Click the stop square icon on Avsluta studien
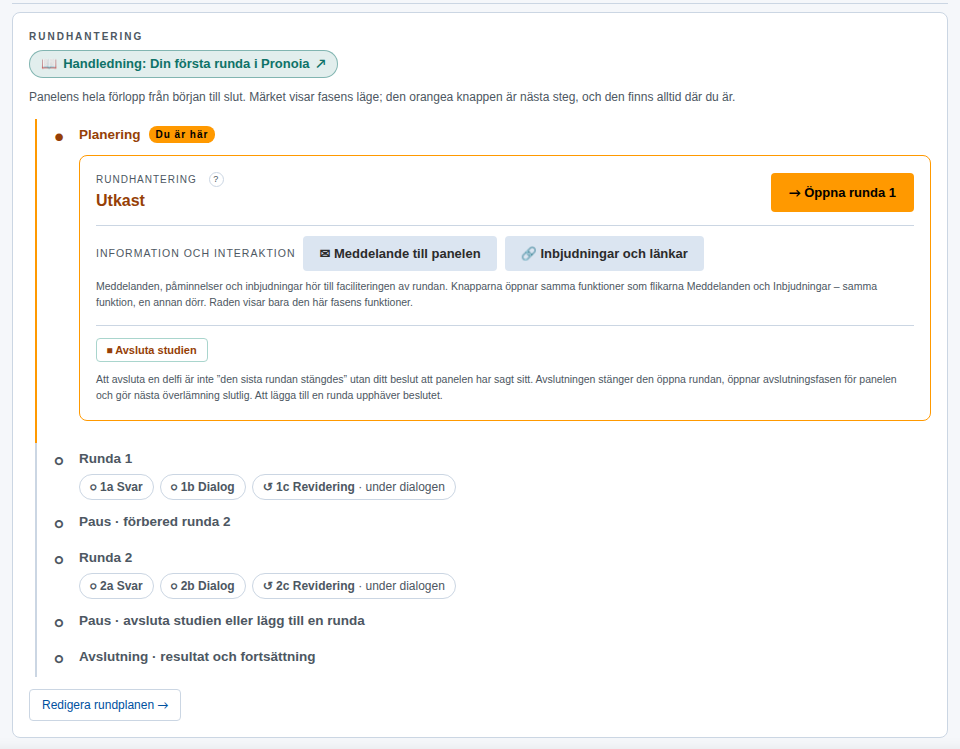 click(x=110, y=350)
